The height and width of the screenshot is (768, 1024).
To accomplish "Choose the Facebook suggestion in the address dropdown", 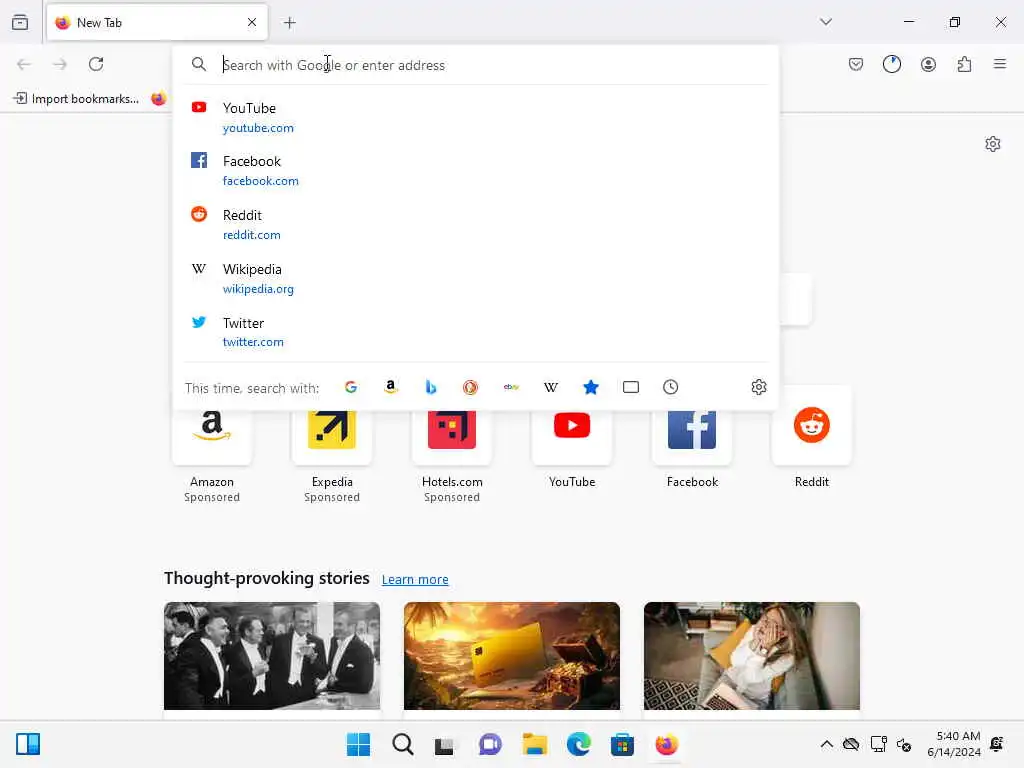I will coord(475,170).
